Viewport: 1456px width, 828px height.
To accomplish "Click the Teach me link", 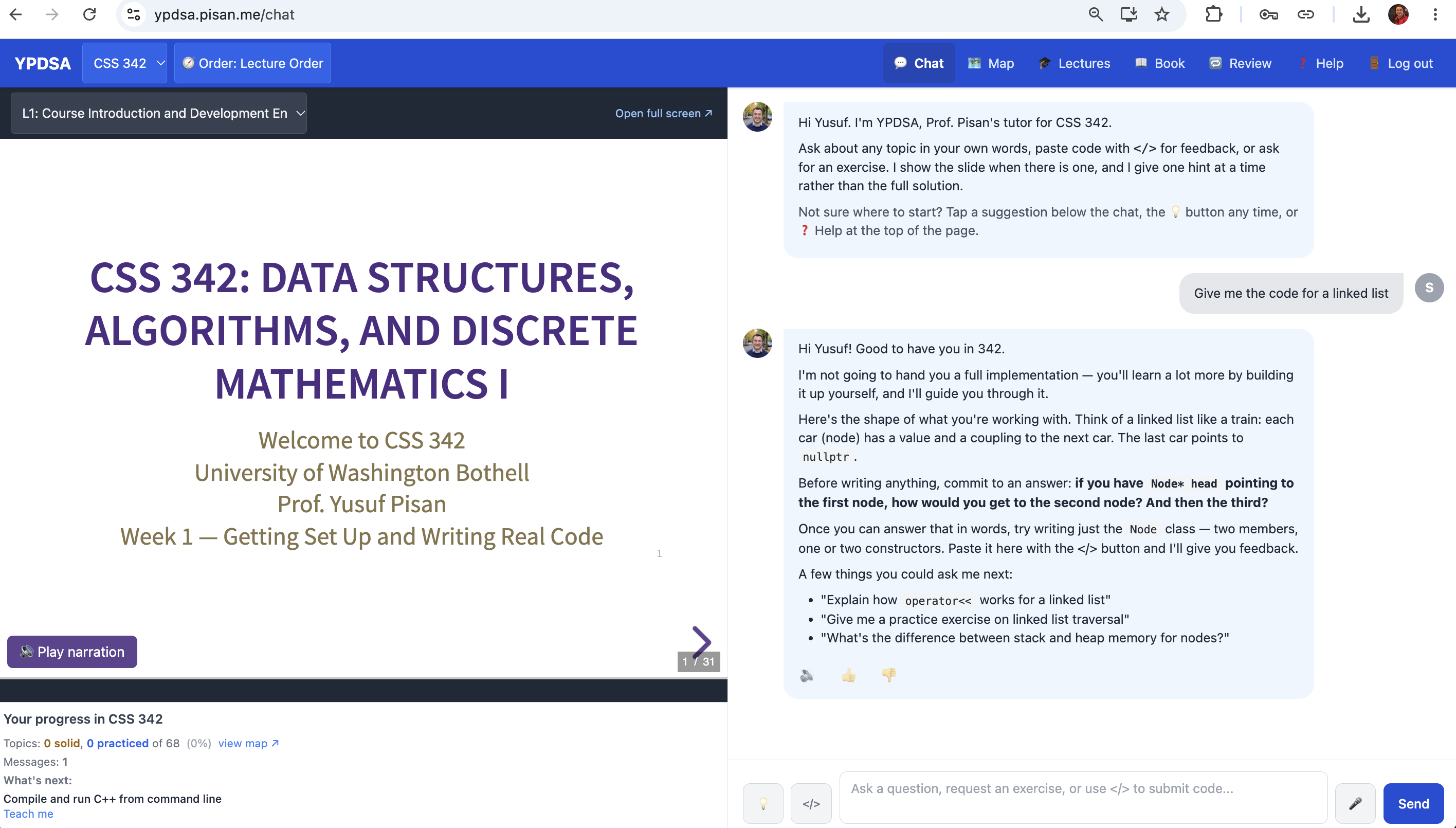I will click(x=28, y=814).
